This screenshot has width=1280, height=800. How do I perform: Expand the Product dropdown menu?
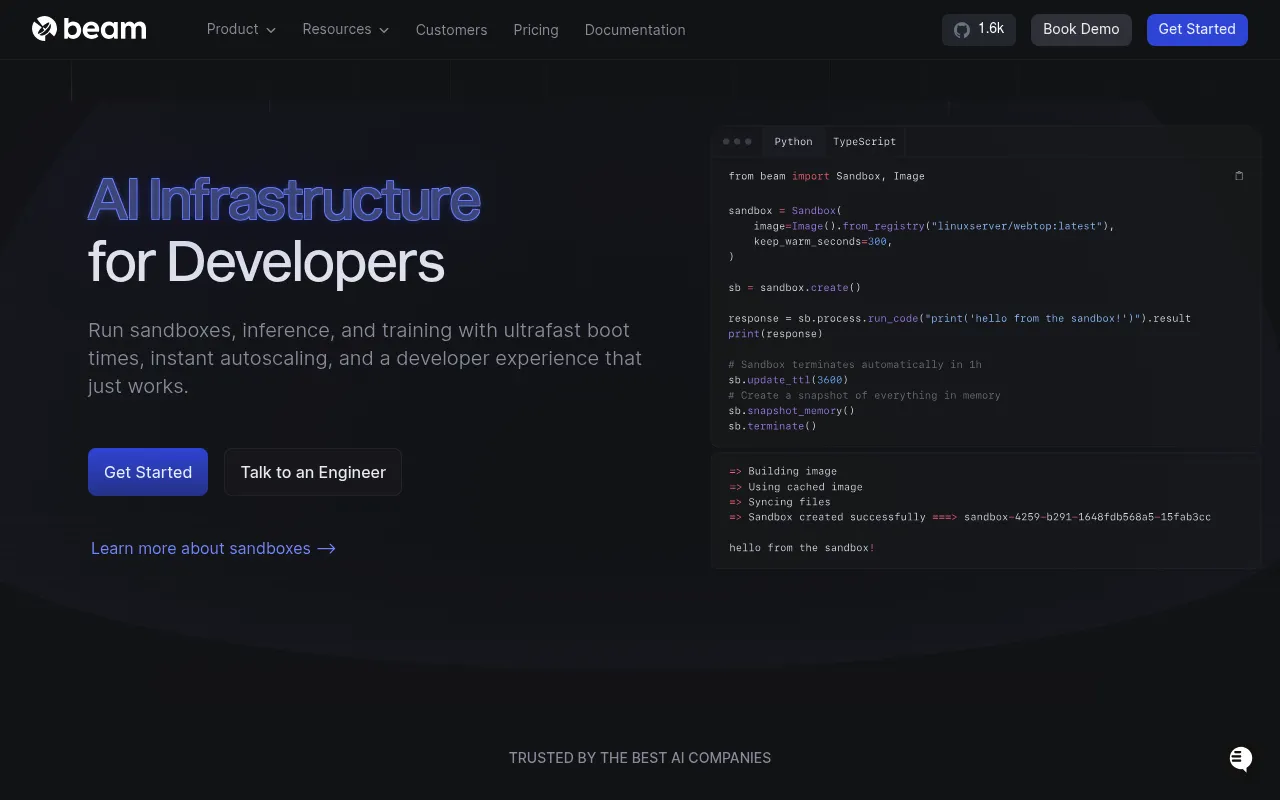click(x=241, y=29)
